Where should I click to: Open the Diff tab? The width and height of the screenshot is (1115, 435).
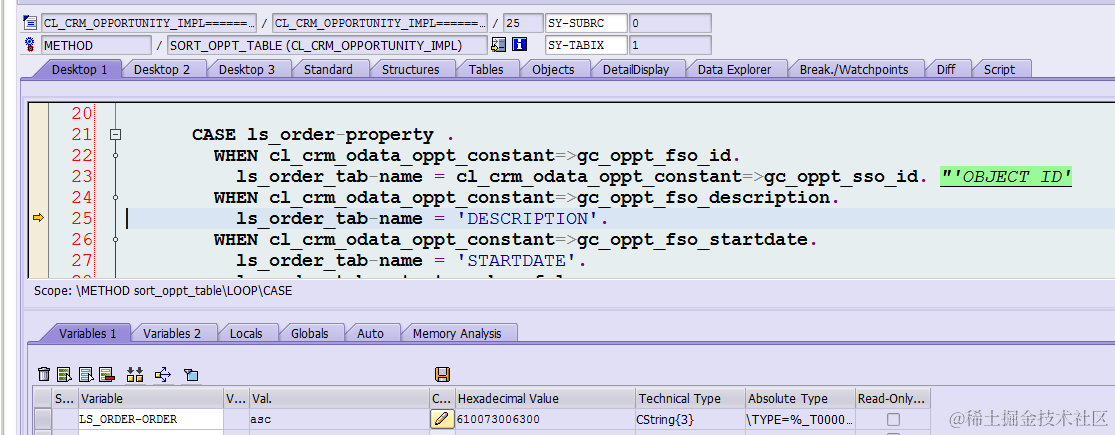coord(946,69)
